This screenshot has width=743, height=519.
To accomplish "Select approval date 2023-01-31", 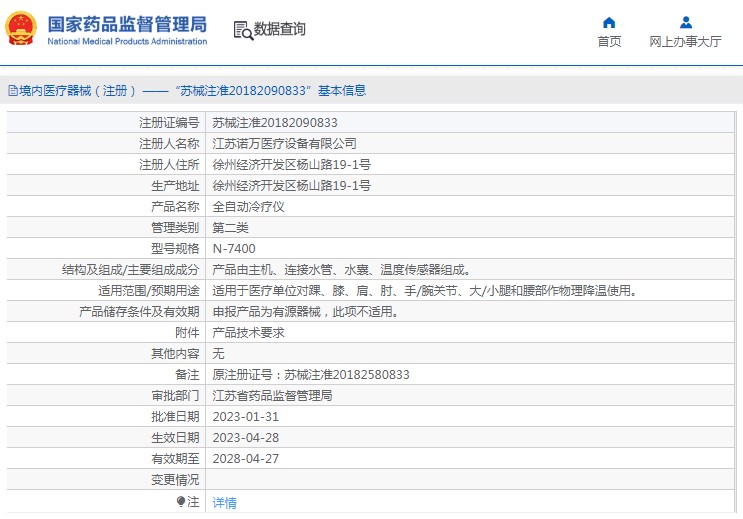I will pyautogui.click(x=245, y=417).
